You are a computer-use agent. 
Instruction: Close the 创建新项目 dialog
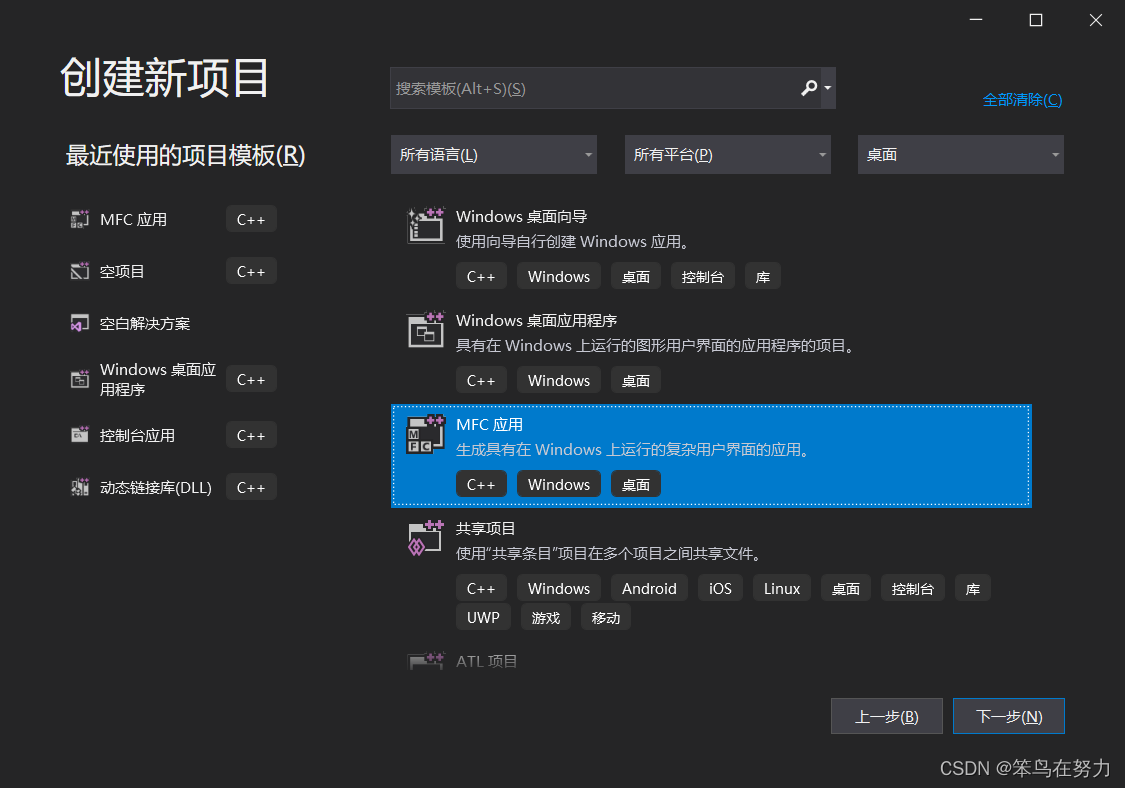(1096, 20)
